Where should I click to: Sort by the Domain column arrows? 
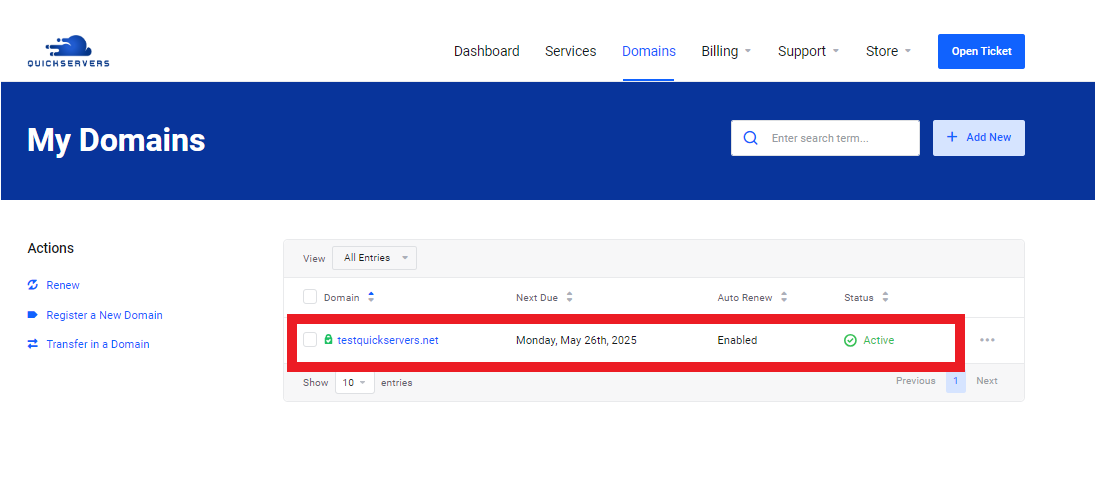click(x=371, y=297)
